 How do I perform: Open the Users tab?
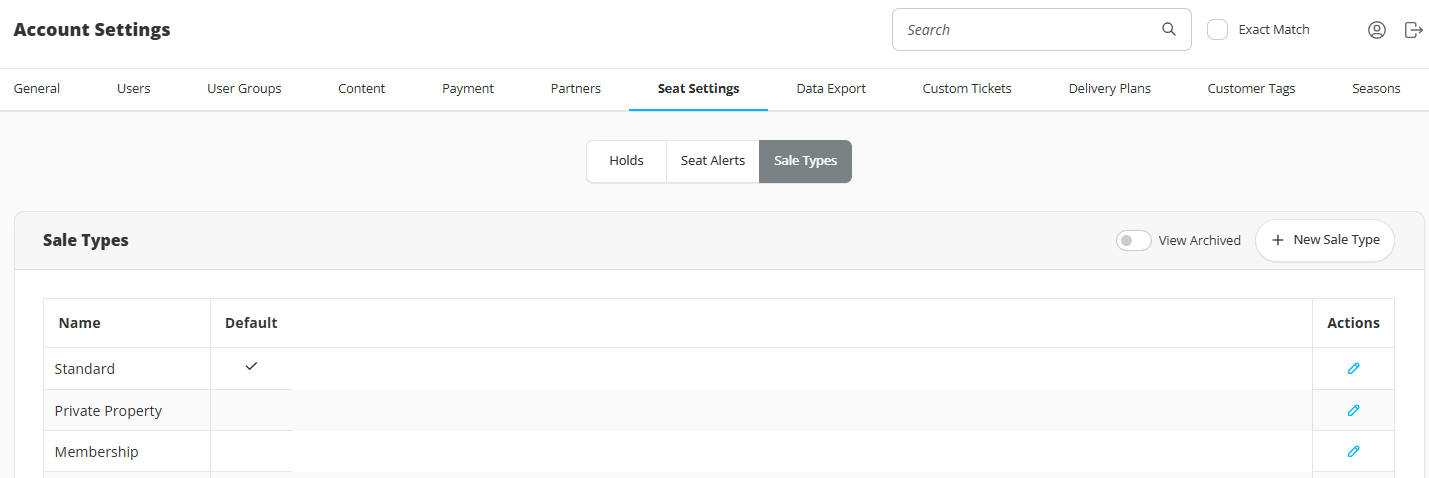(133, 88)
